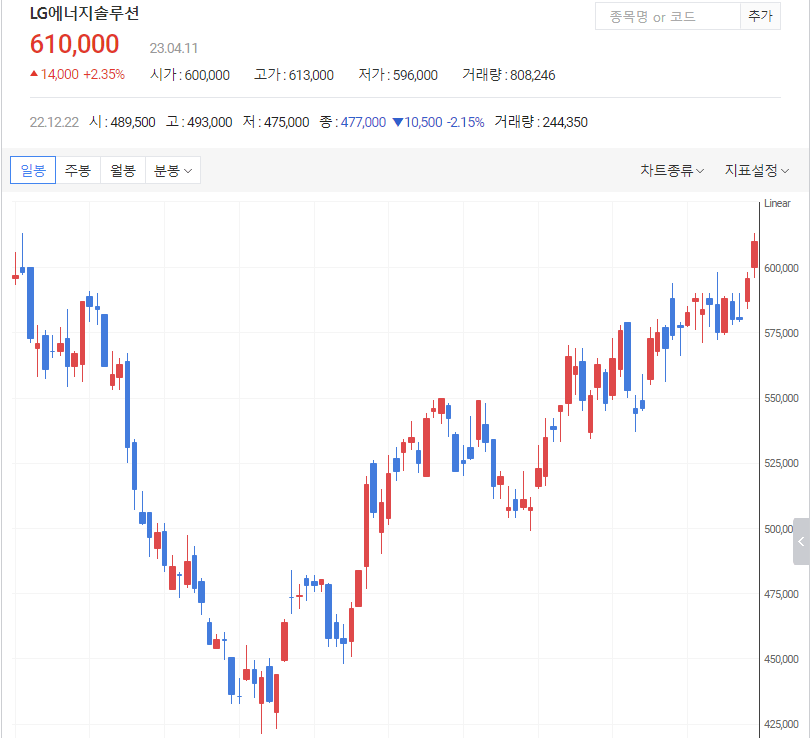Click the hovered date 22.12.22
Screen dimensions: 811x738
(x=54, y=122)
